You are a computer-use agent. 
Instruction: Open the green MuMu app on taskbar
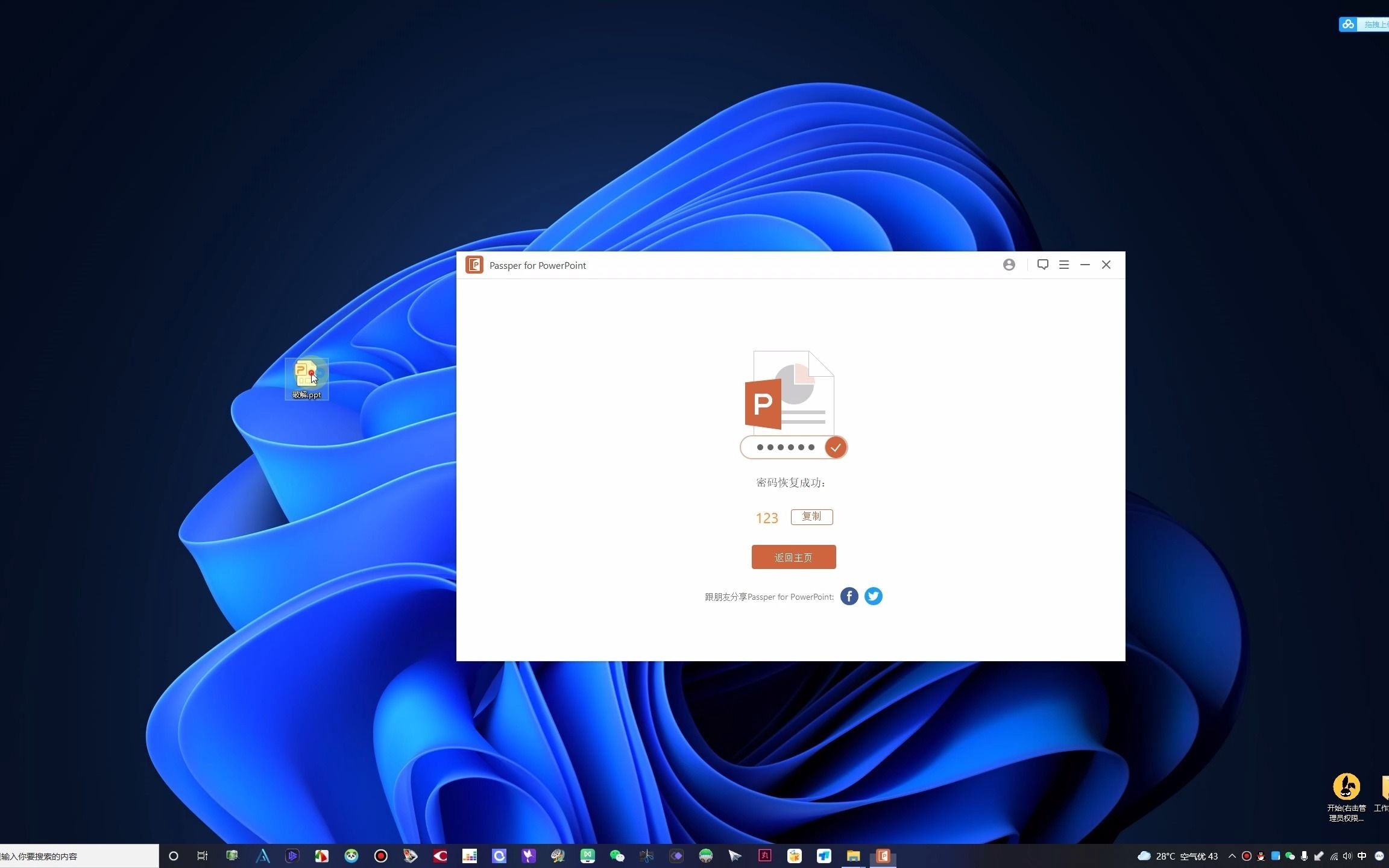click(587, 856)
